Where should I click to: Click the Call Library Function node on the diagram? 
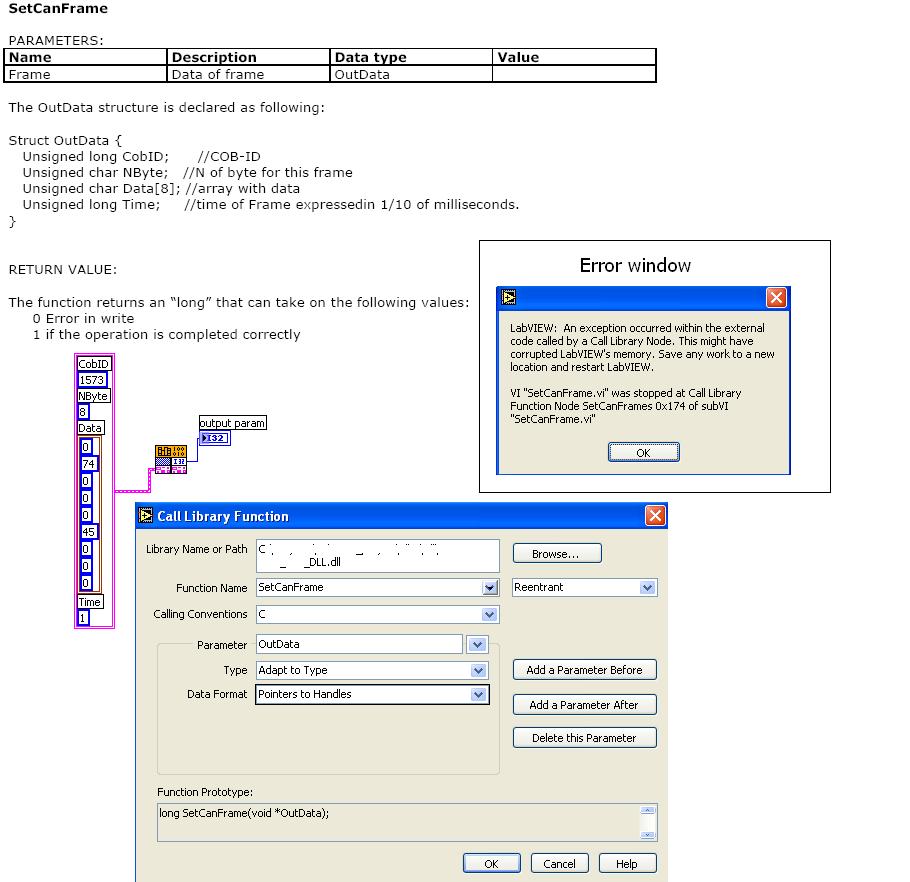pyautogui.click(x=171, y=459)
